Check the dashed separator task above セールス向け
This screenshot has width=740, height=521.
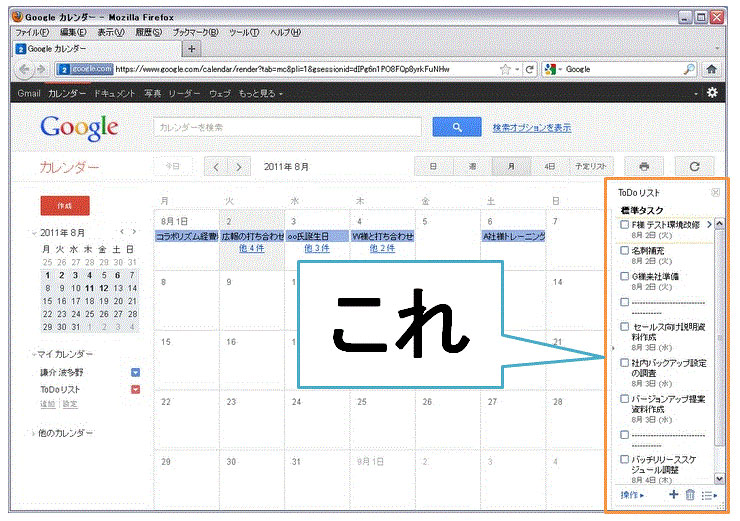tap(624, 302)
